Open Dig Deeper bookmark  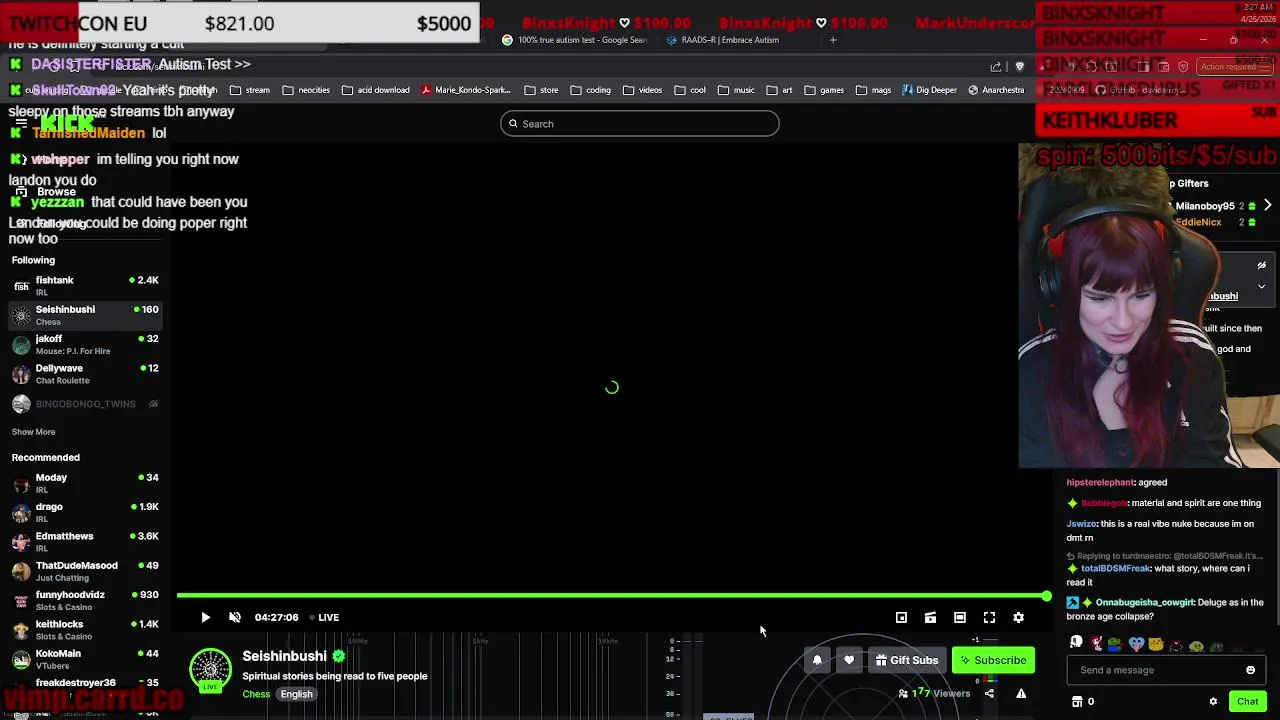(x=929, y=90)
